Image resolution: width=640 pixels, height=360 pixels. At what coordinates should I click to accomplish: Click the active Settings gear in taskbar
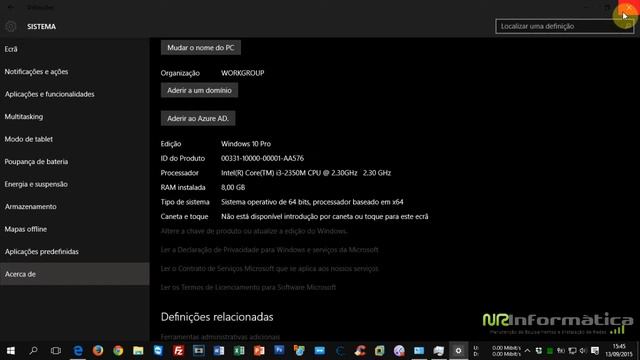(x=458, y=351)
